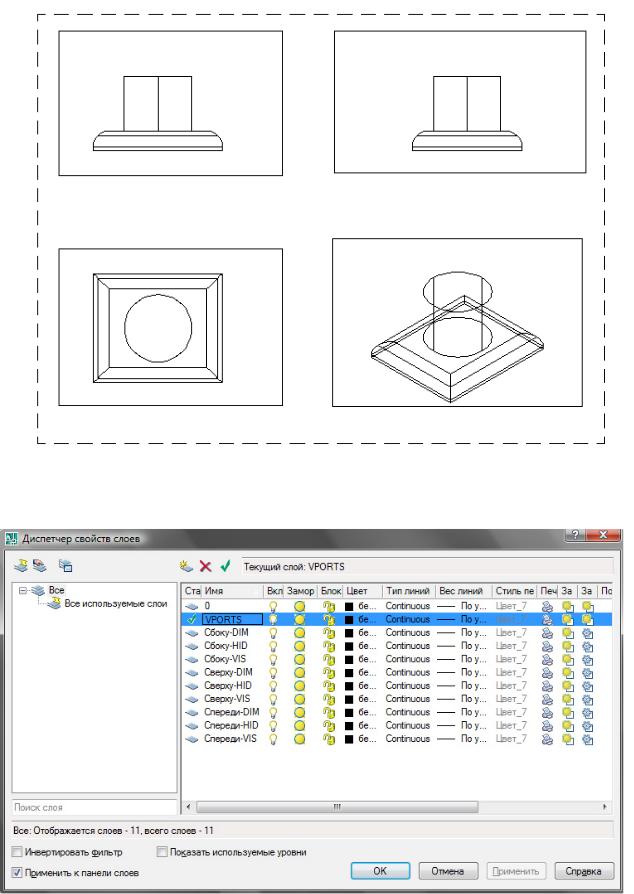Viewport: 634px width, 894px height.
Task: Select the layer named Спереди-VIS
Action: click(230, 739)
